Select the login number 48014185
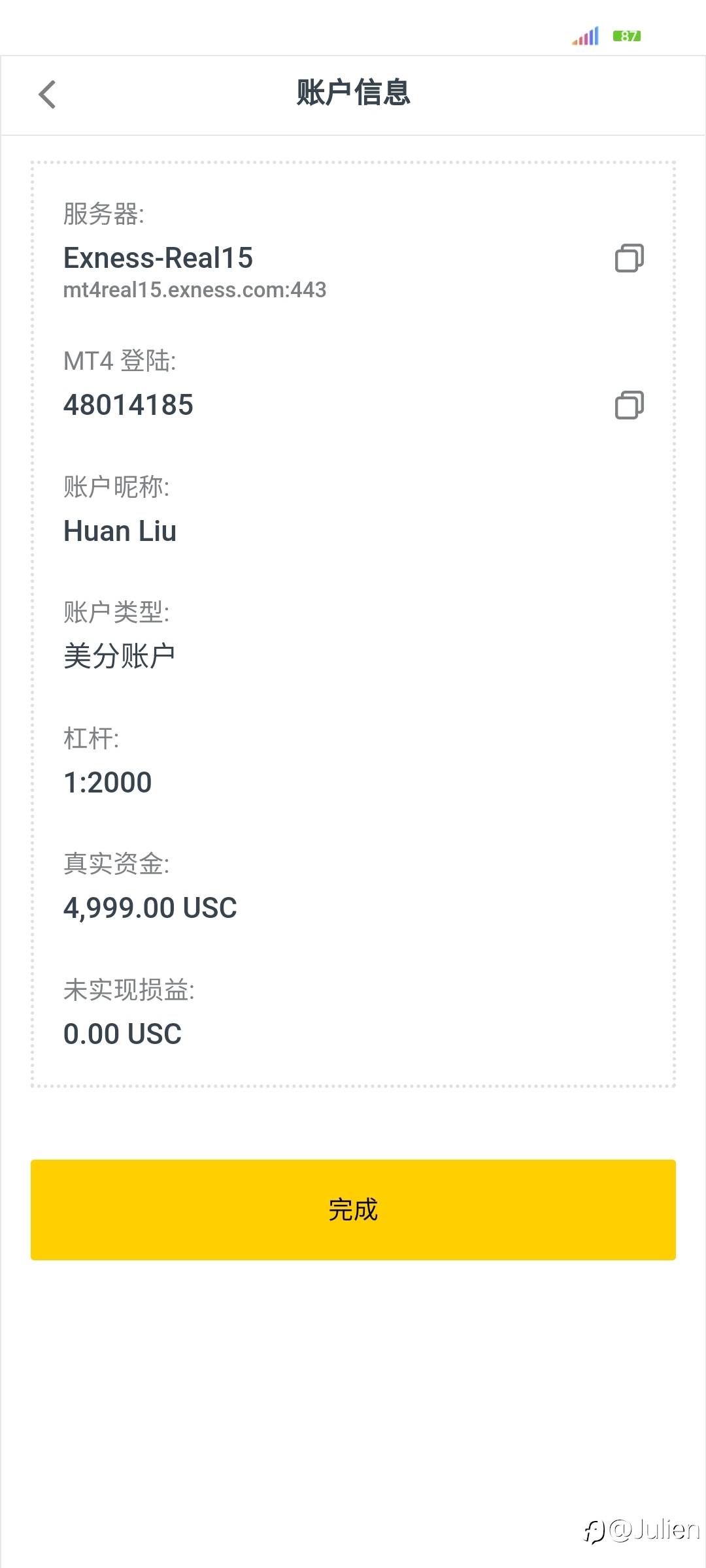Screen dimensions: 706x1568 (128, 405)
